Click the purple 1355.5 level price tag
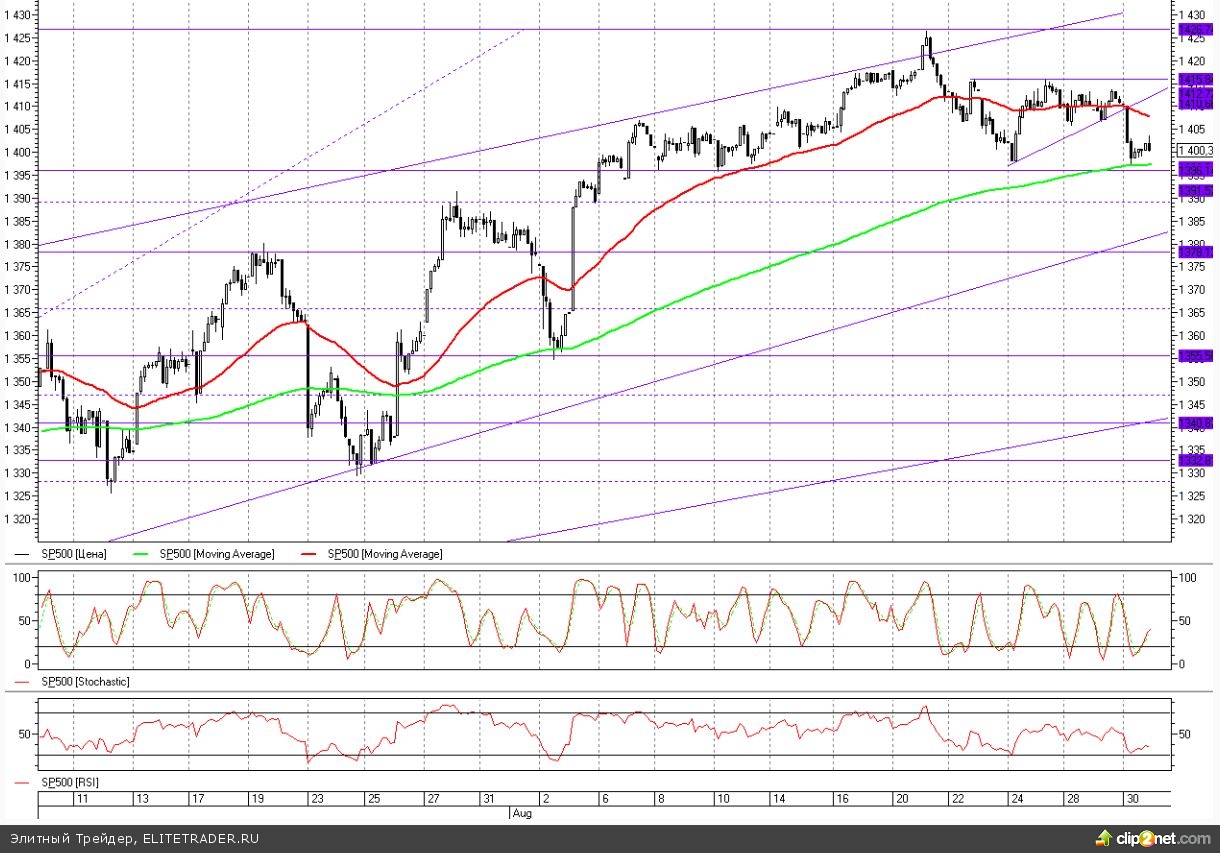This screenshot has width=1220, height=853. click(x=1196, y=356)
